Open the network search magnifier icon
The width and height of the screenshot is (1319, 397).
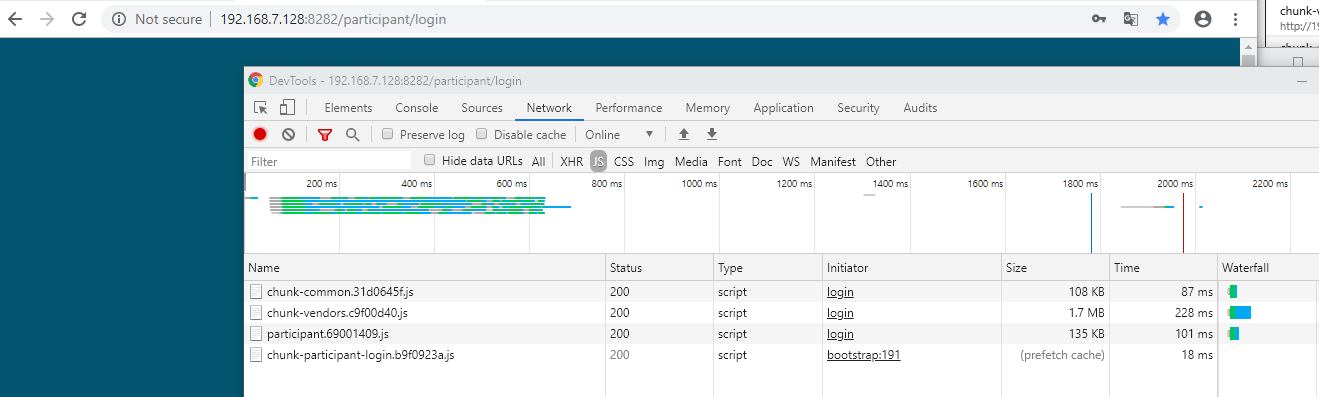pos(352,134)
